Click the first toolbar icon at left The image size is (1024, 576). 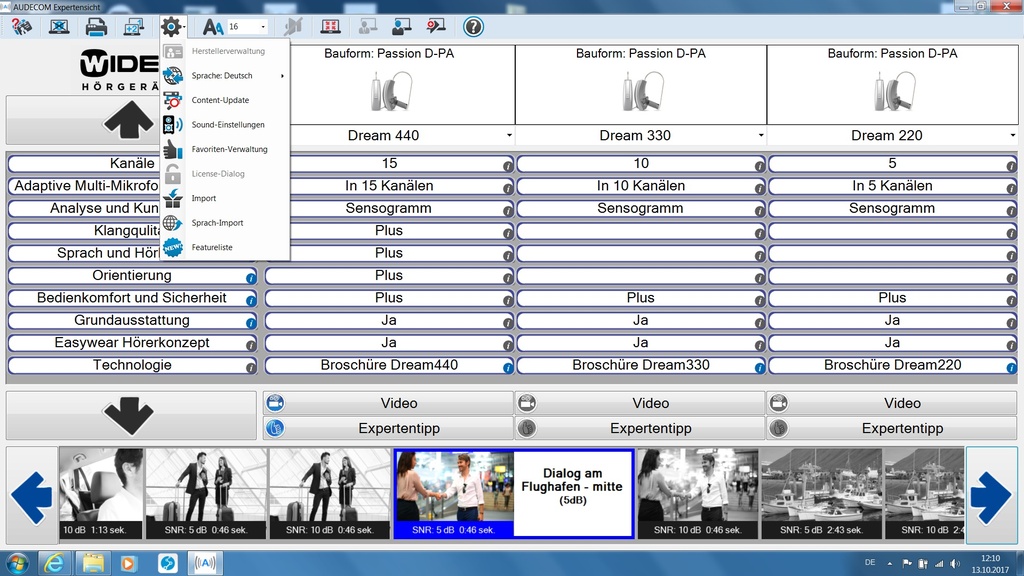click(x=21, y=27)
